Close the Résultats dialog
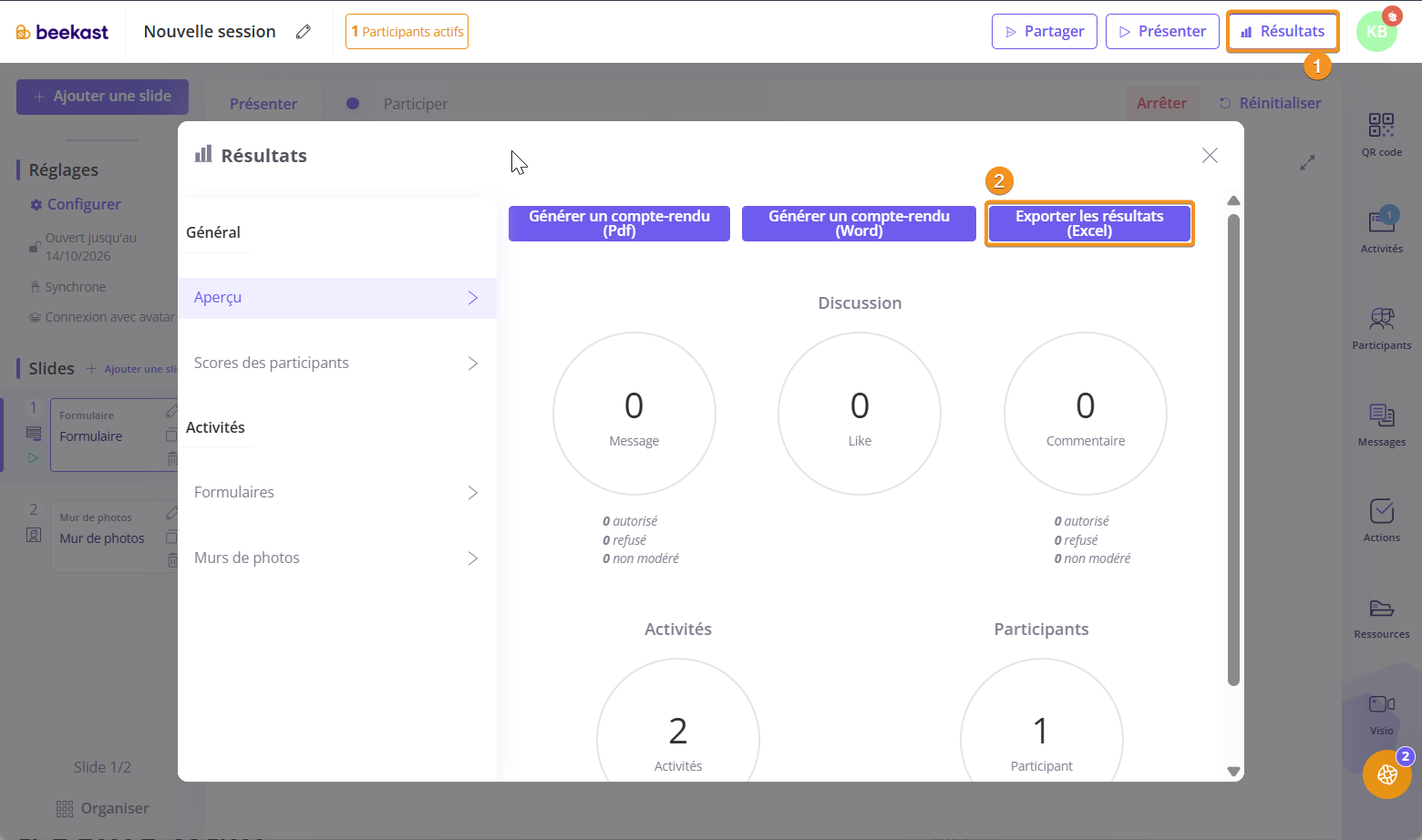 tap(1210, 156)
